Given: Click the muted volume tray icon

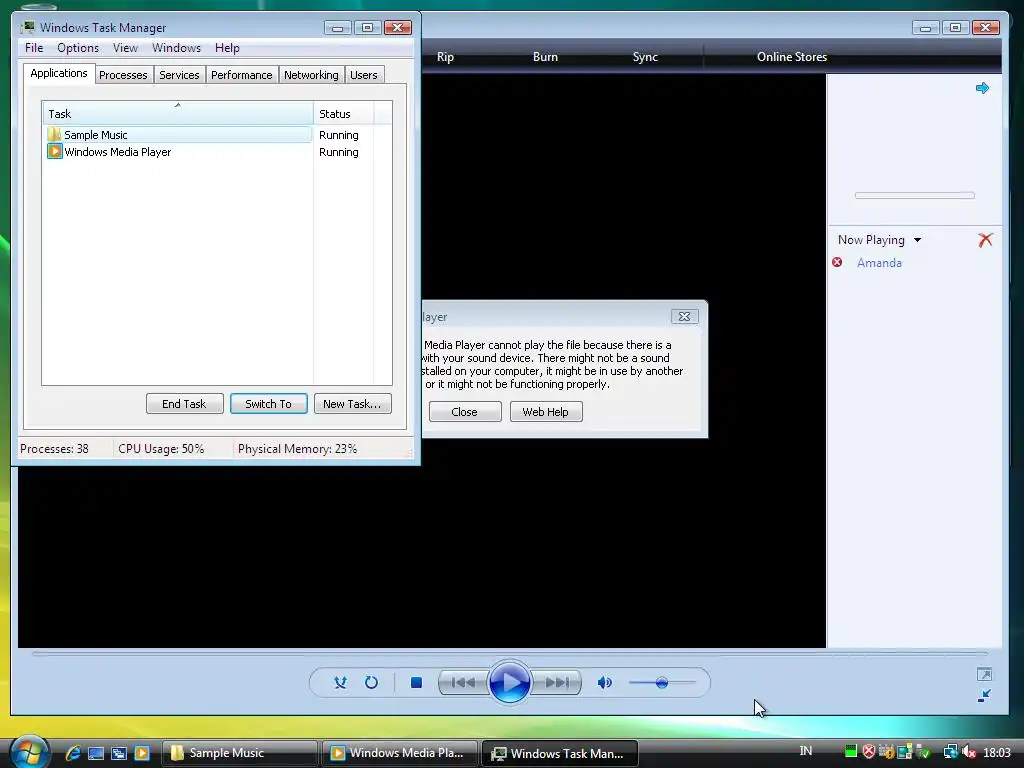Looking at the screenshot, I should (x=968, y=752).
